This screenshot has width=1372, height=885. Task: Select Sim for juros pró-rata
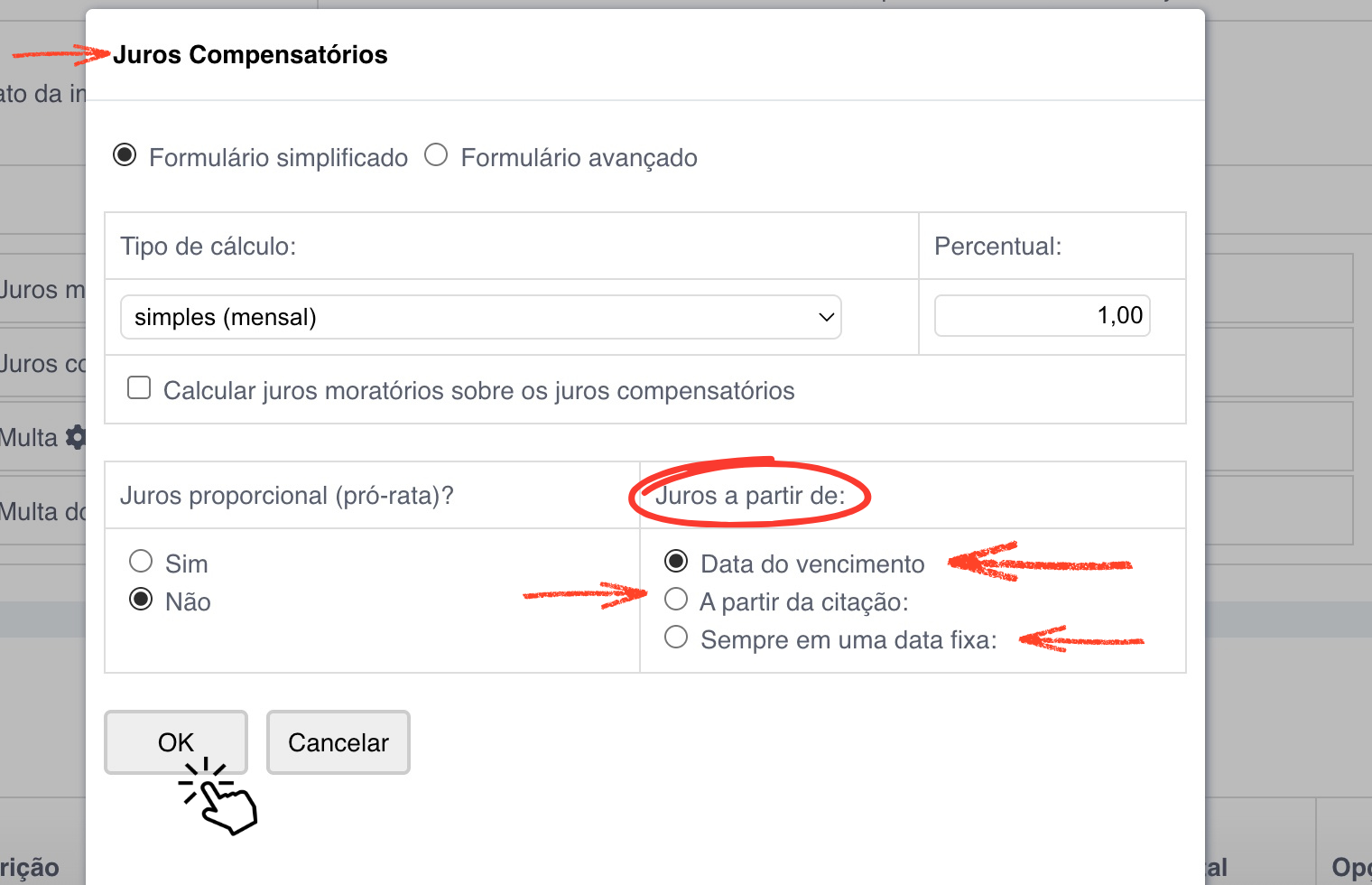tap(141, 562)
